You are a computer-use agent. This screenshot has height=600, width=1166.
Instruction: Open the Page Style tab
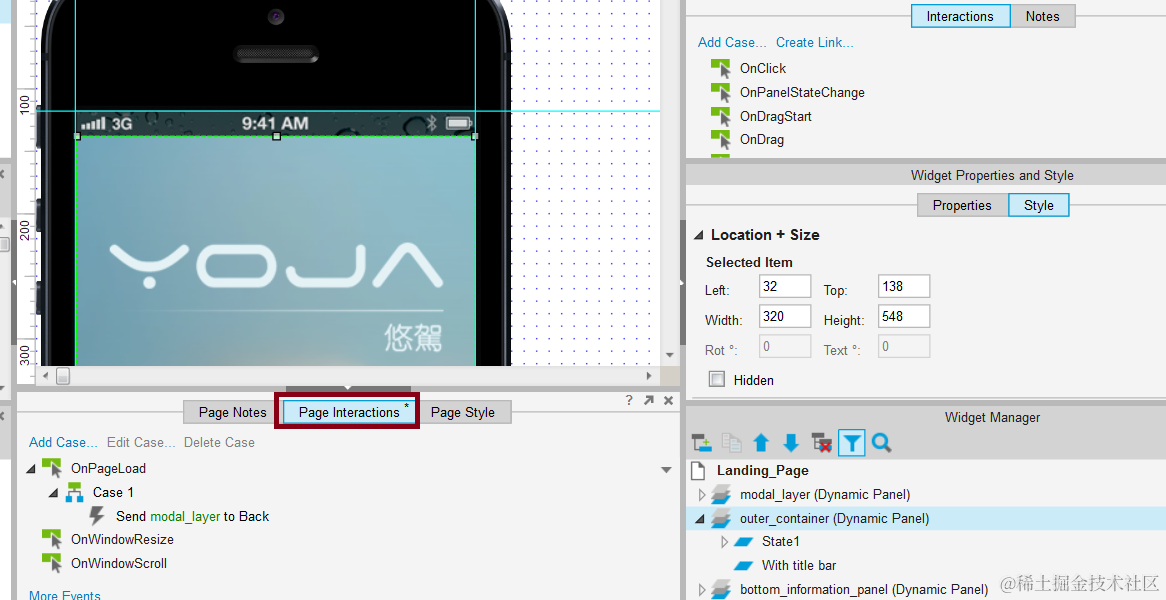coord(463,412)
